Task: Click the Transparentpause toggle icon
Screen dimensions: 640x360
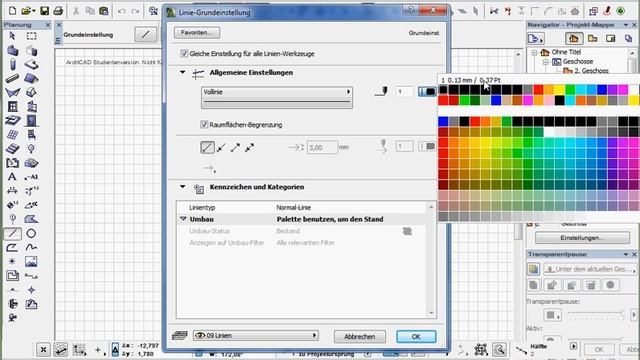Action: click(533, 269)
